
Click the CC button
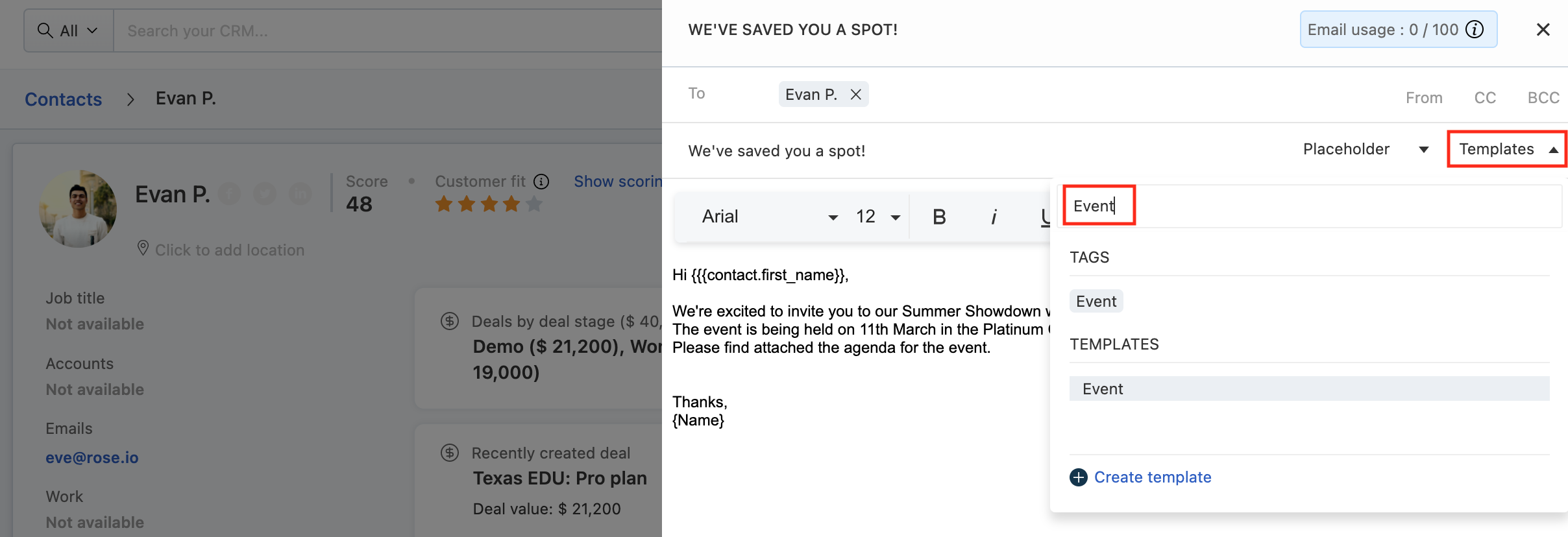coord(1485,98)
